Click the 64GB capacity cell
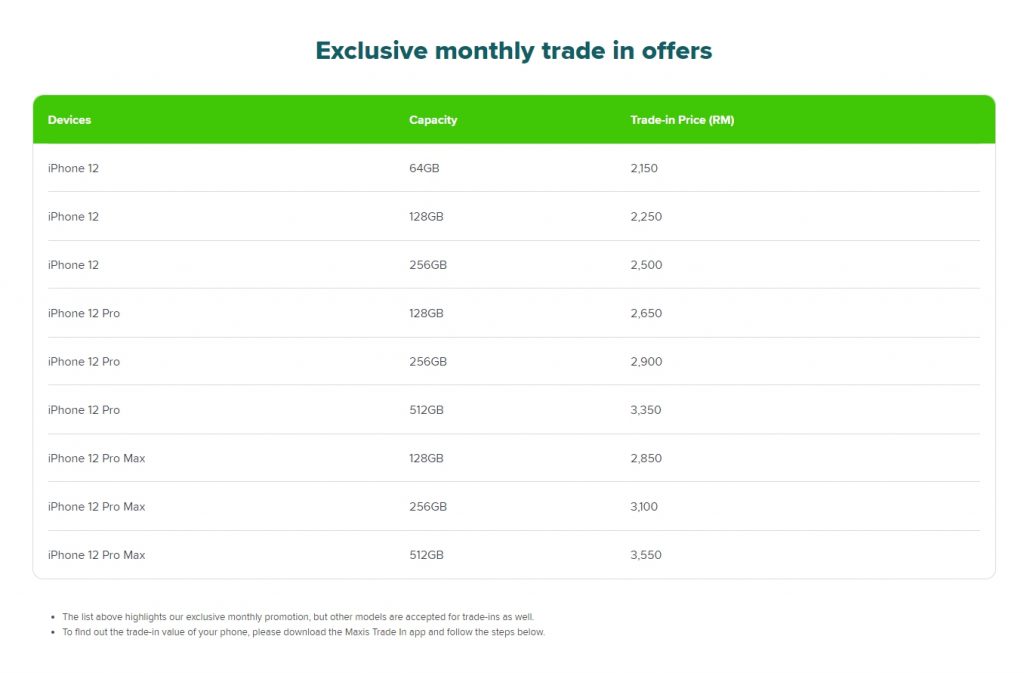This screenshot has height=673, width=1024. [424, 168]
